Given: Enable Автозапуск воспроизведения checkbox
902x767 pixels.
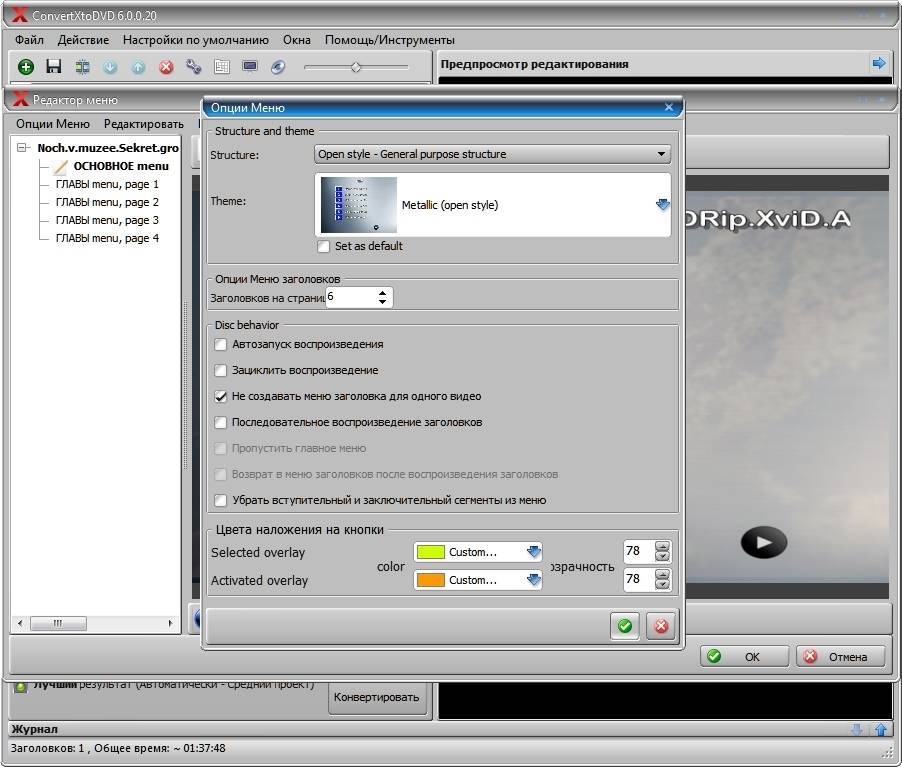Looking at the screenshot, I should pyautogui.click(x=220, y=345).
